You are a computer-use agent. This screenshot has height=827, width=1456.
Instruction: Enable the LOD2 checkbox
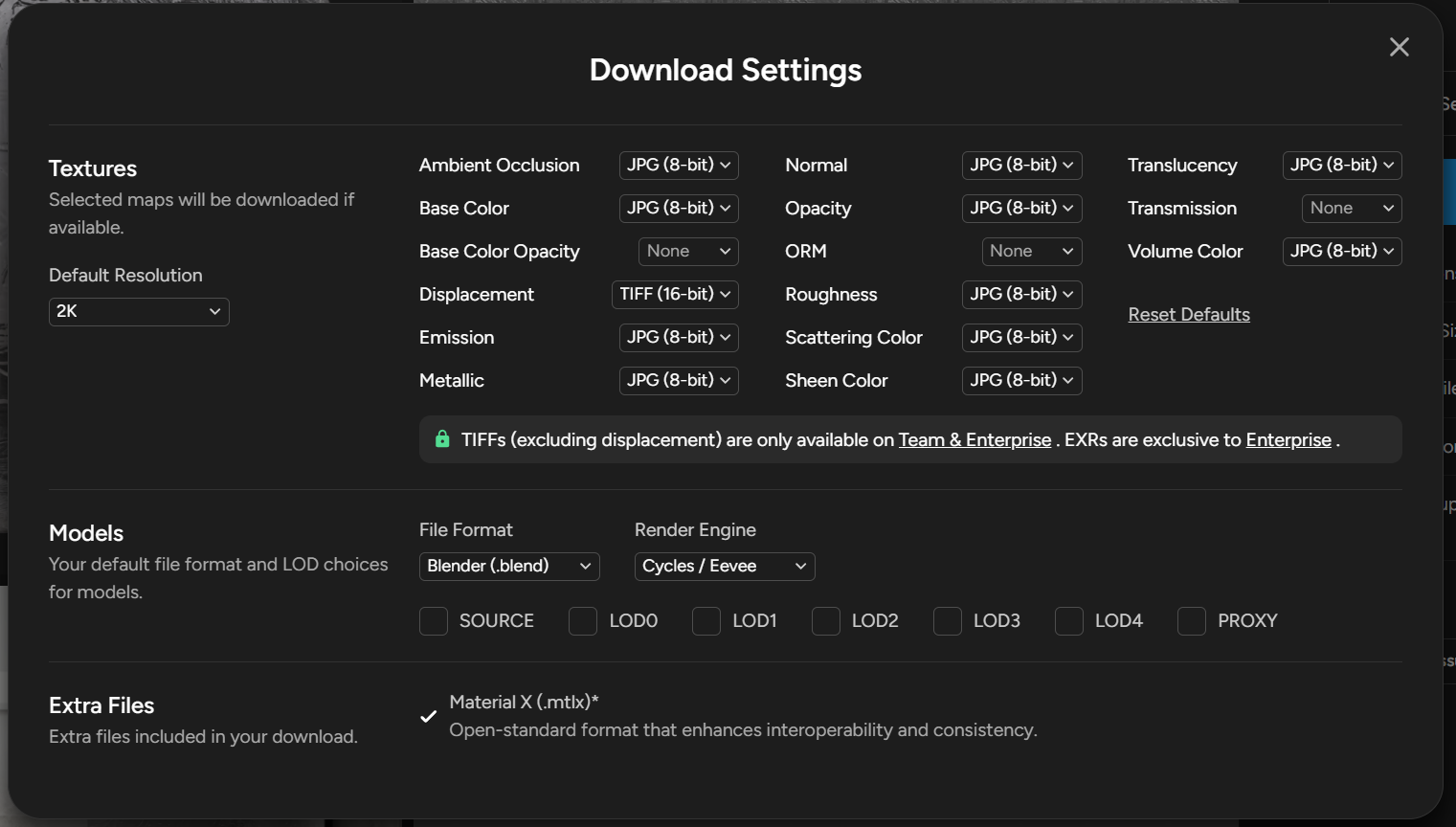pyautogui.click(x=825, y=620)
